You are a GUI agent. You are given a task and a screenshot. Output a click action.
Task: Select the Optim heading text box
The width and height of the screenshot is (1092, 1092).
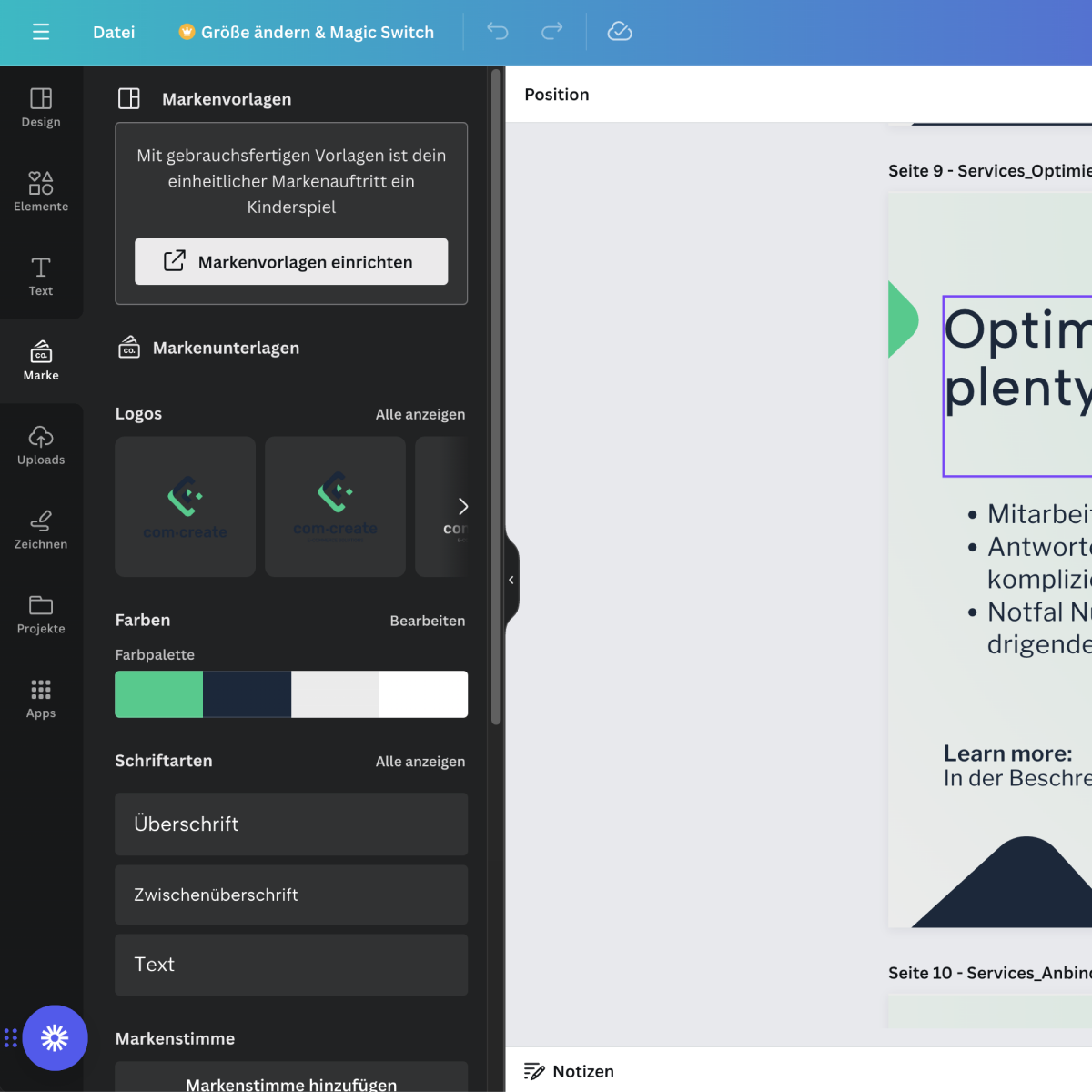click(x=1017, y=386)
